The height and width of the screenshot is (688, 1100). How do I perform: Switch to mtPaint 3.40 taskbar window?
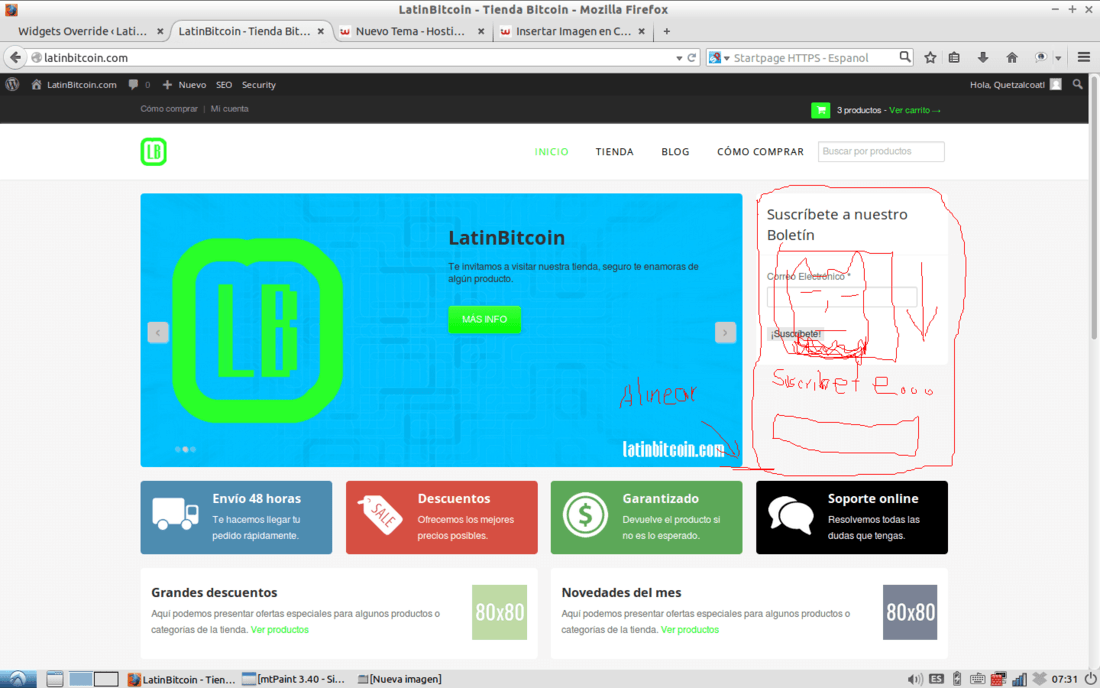[295, 679]
